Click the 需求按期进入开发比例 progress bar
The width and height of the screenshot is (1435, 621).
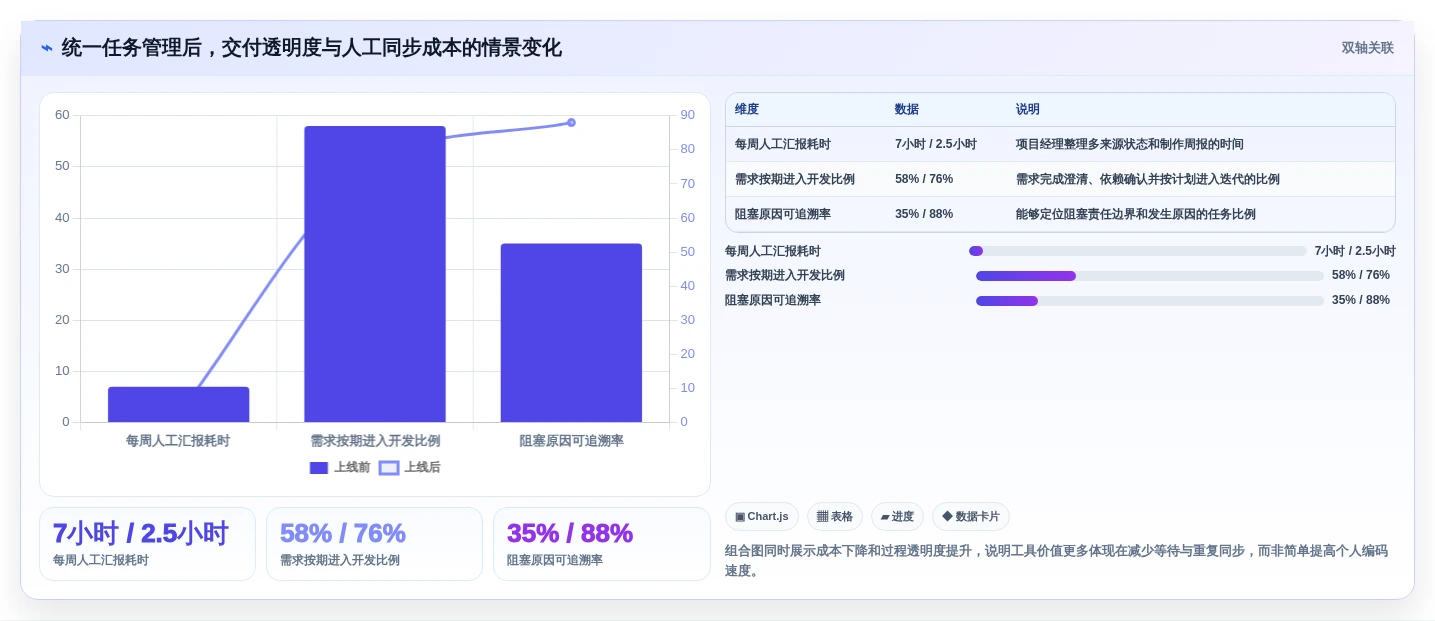point(1150,276)
